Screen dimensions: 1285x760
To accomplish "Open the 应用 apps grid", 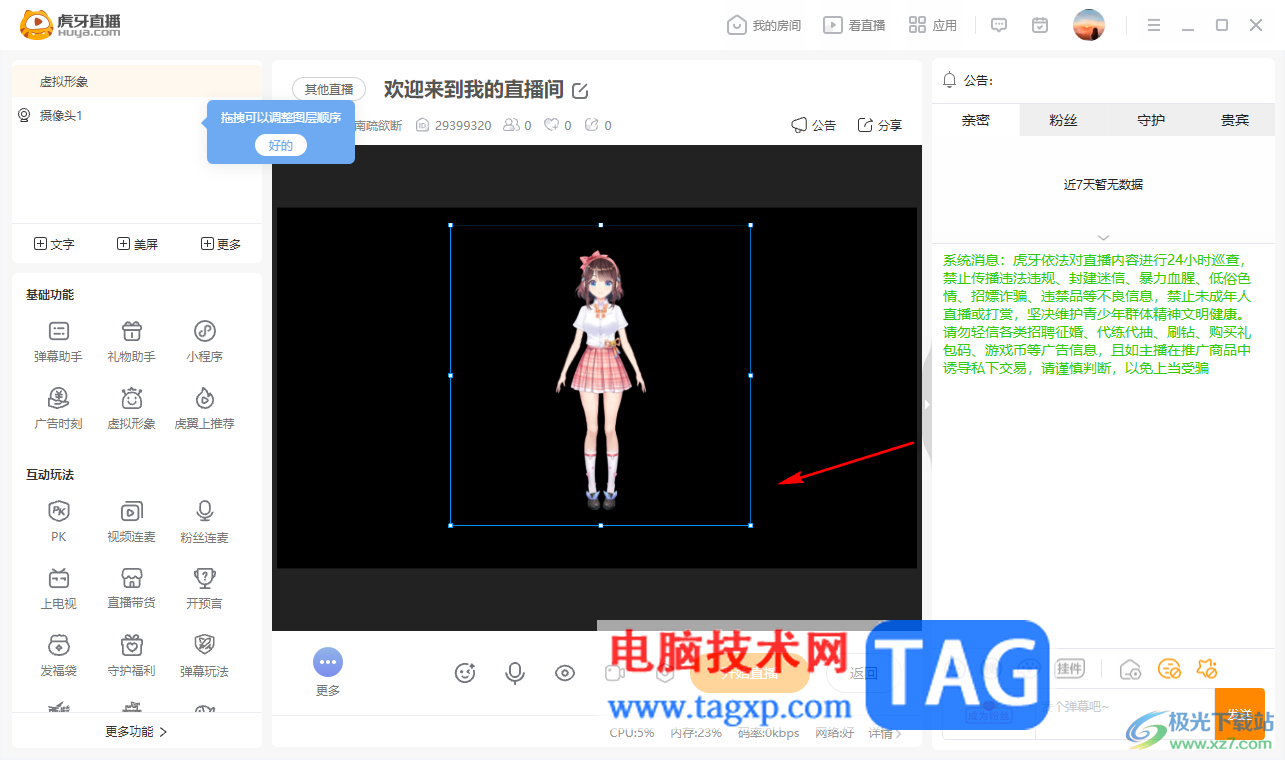I will click(933, 25).
